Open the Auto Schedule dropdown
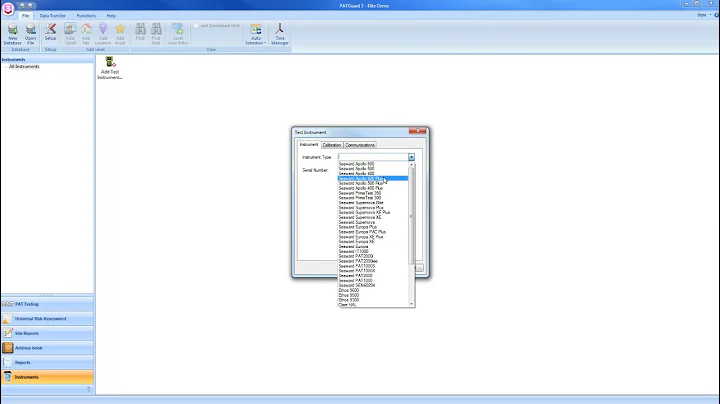Screen dimensions: 720x404 pos(256,34)
